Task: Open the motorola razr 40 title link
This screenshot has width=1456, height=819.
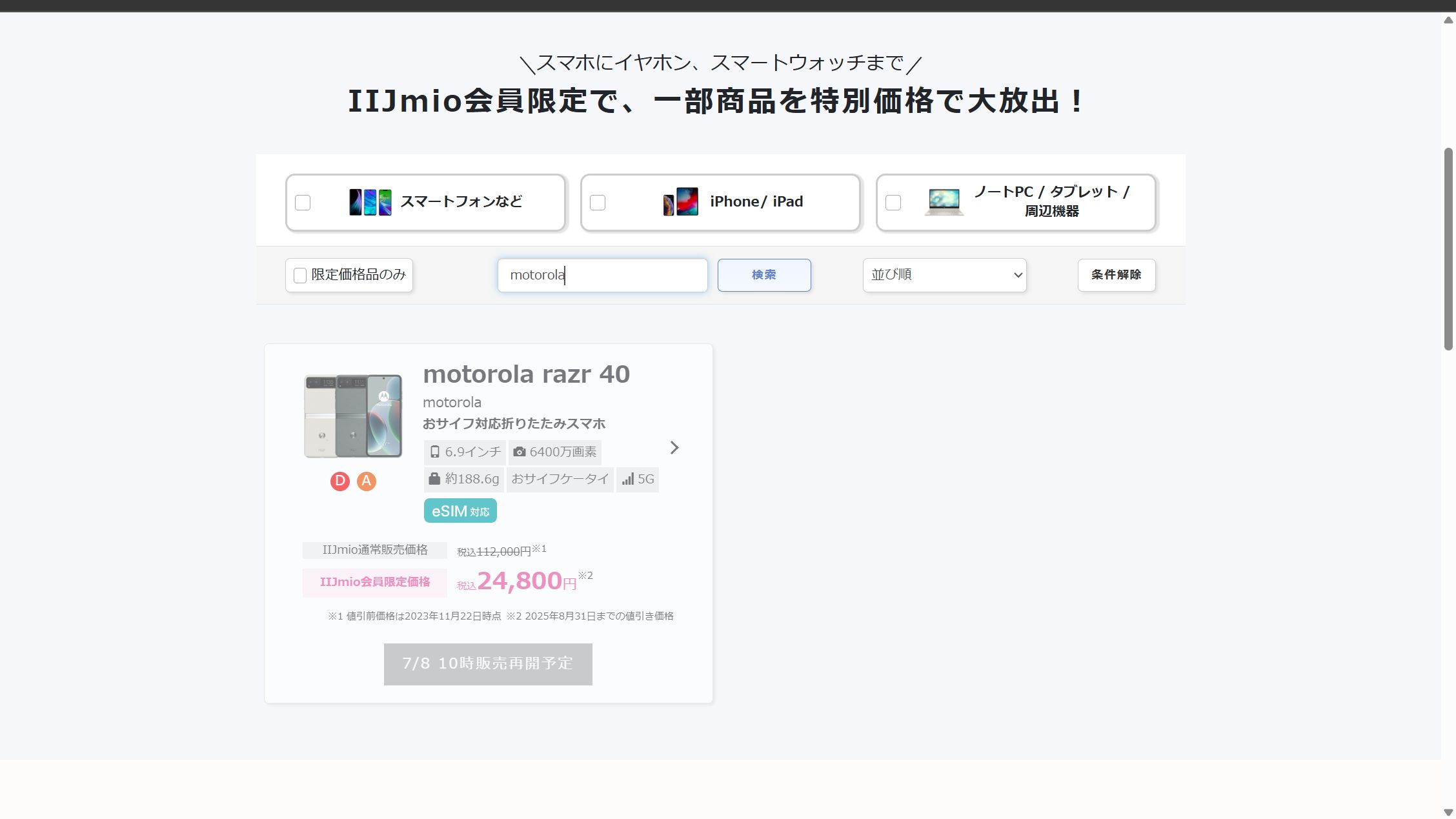Action: coord(526,374)
